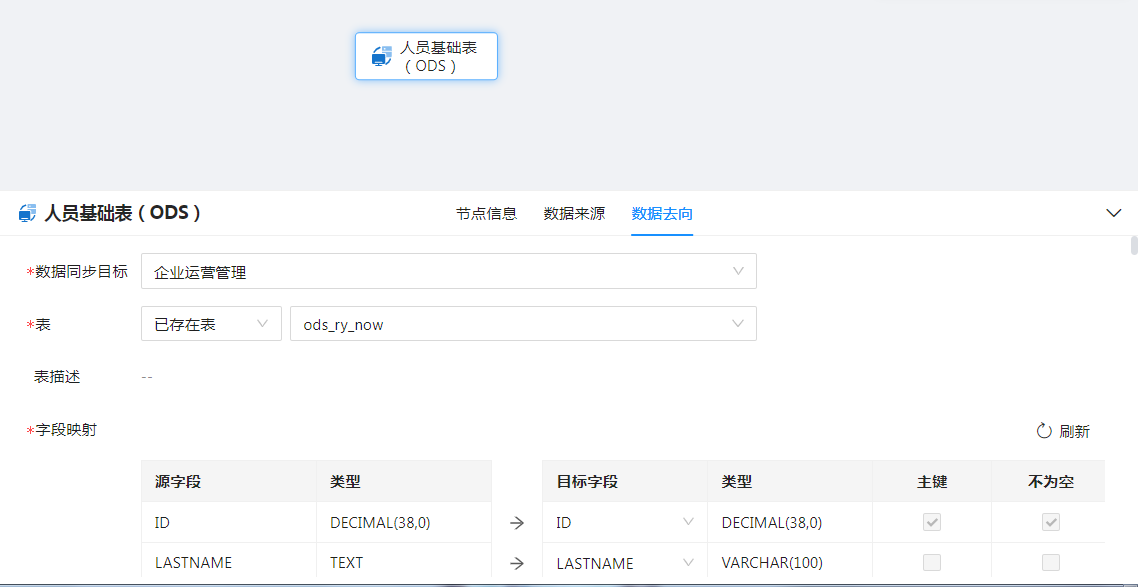Click the mapping arrow in the ID row
This screenshot has height=587, width=1138.
coord(517,522)
